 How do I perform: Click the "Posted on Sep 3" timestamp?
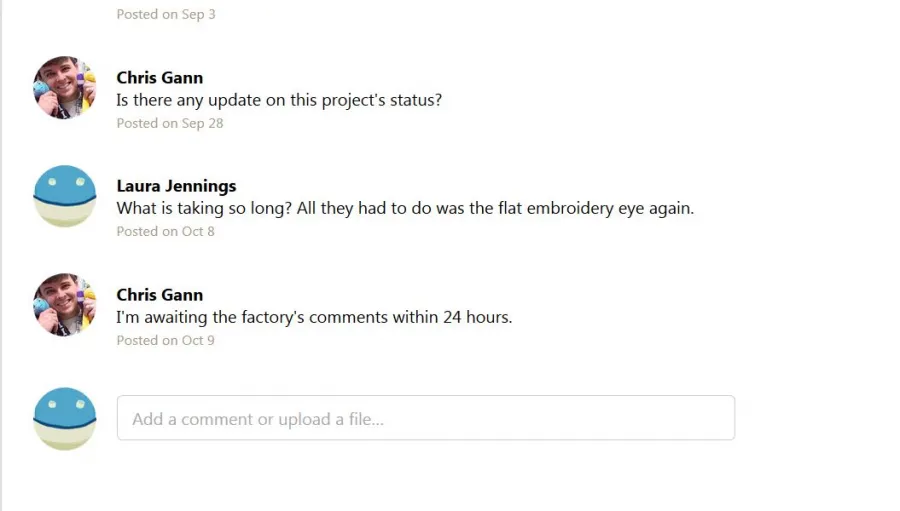point(165,14)
